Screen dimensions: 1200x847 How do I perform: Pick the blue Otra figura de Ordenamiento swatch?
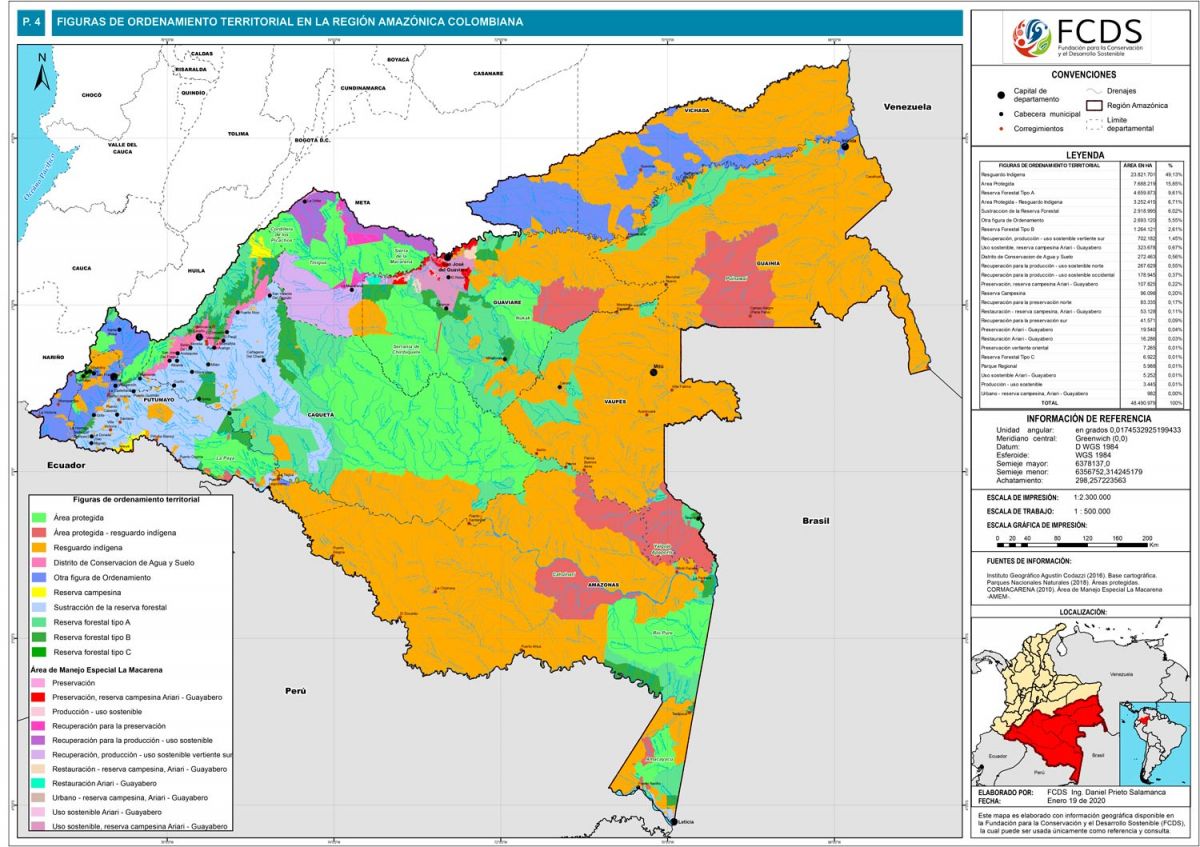pyautogui.click(x=39, y=577)
